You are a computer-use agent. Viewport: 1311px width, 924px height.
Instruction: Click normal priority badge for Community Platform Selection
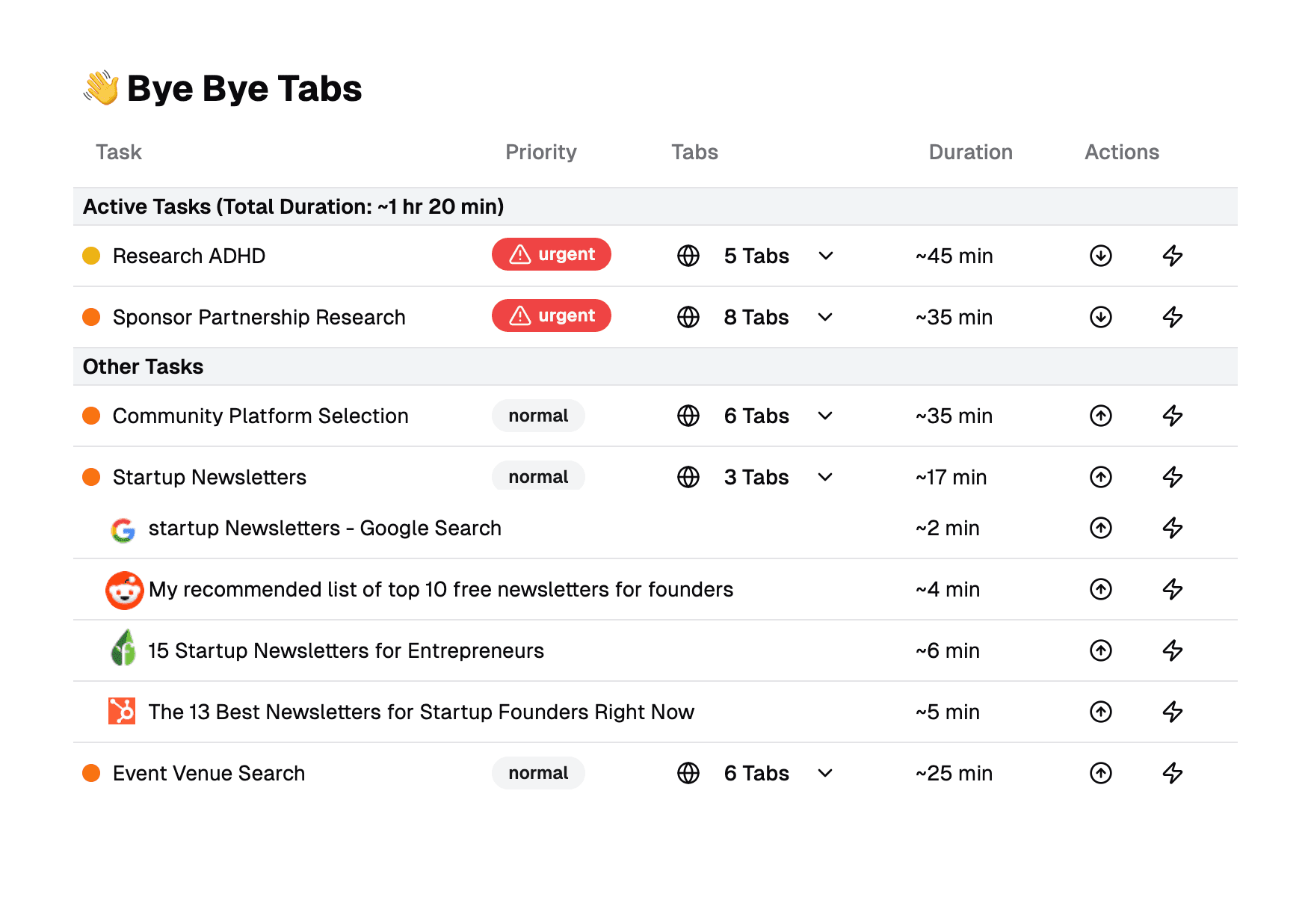point(538,416)
